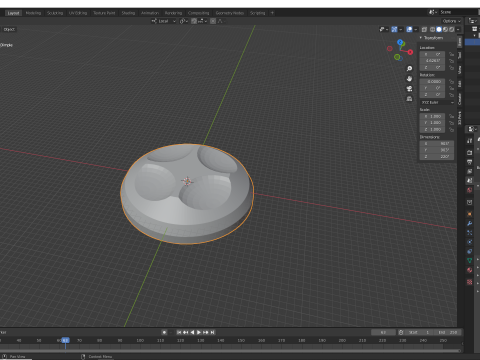The height and width of the screenshot is (360, 480).
Task: Open the Texture properties checker icon
Action: coord(469,282)
